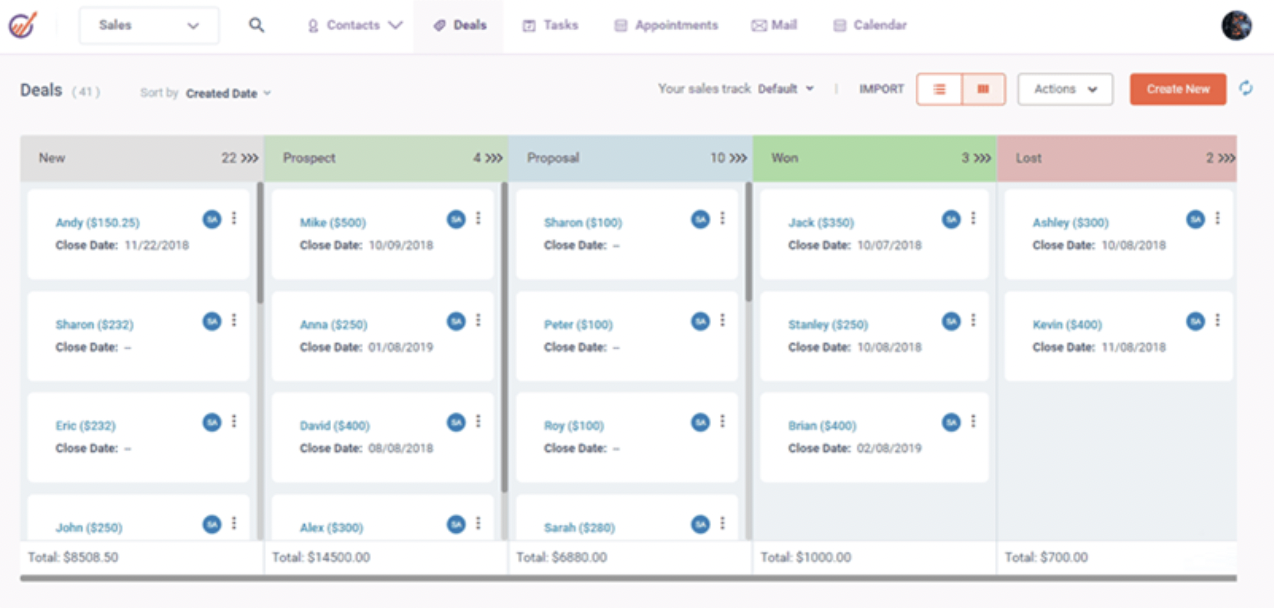The height and width of the screenshot is (608, 1274).
Task: Click the "Total: $700.00" text
Action: point(1046,557)
